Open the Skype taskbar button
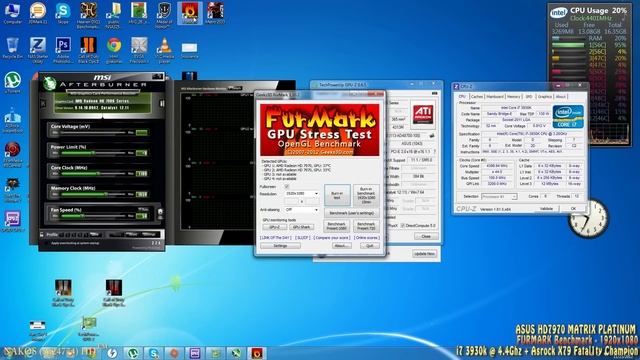Screen dimensions: 640x360 click(x=154, y=353)
